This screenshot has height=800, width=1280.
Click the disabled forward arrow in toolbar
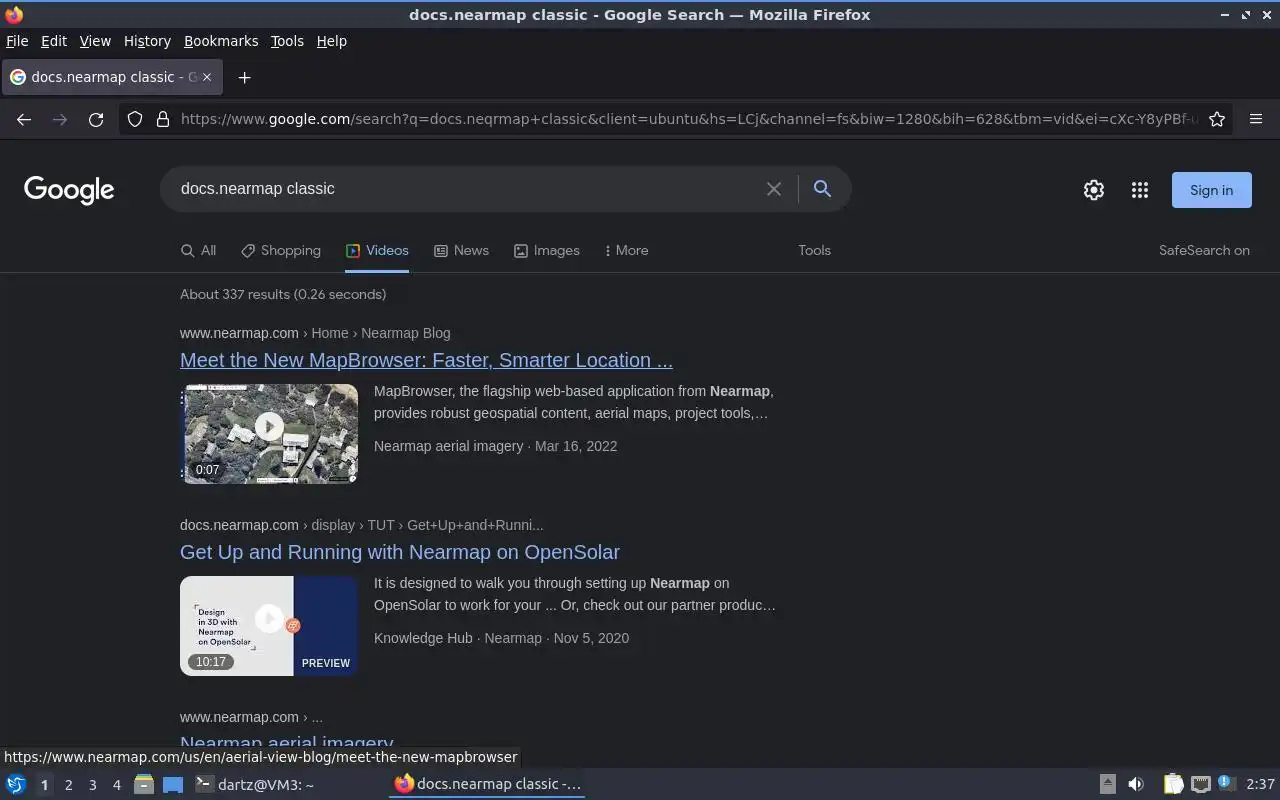pyautogui.click(x=60, y=119)
